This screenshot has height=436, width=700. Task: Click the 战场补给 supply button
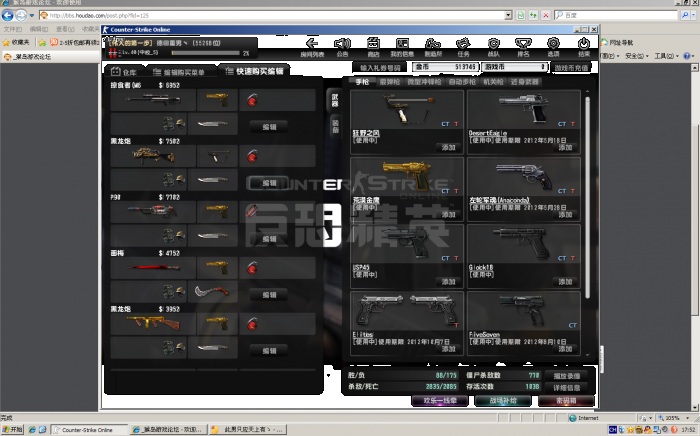tap(503, 401)
